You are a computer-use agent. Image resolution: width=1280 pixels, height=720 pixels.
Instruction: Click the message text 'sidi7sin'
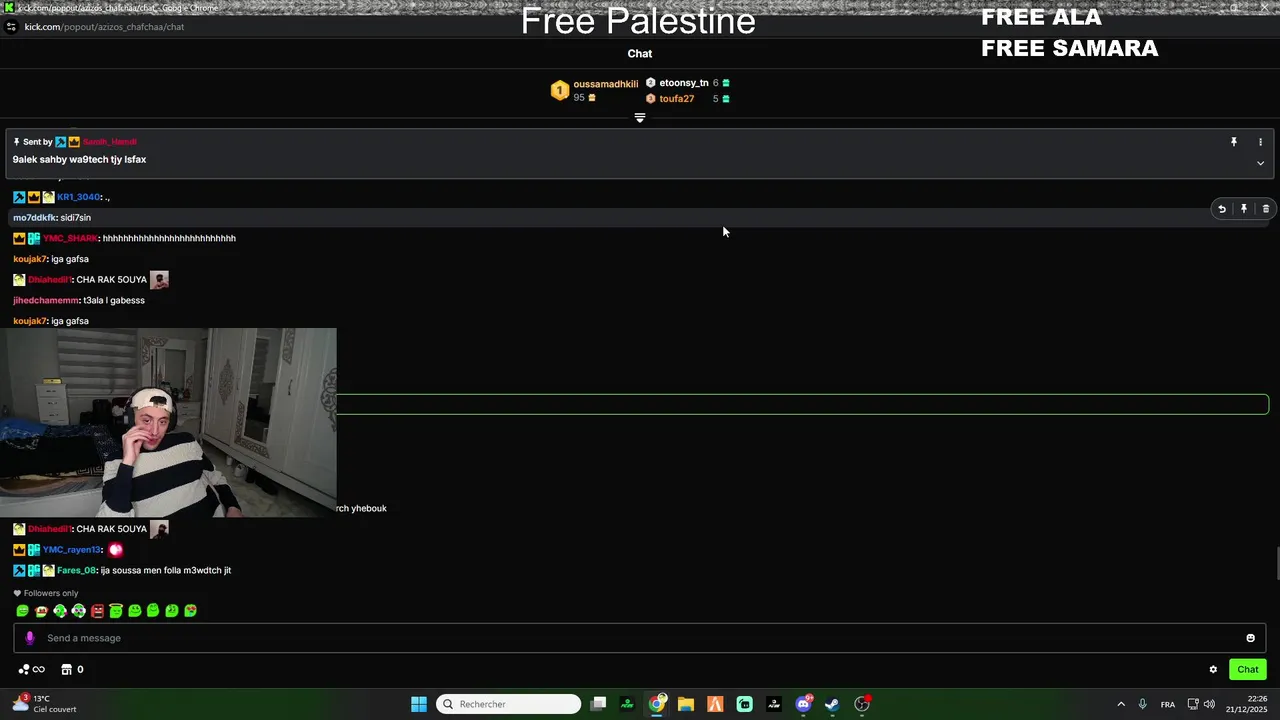pos(76,218)
